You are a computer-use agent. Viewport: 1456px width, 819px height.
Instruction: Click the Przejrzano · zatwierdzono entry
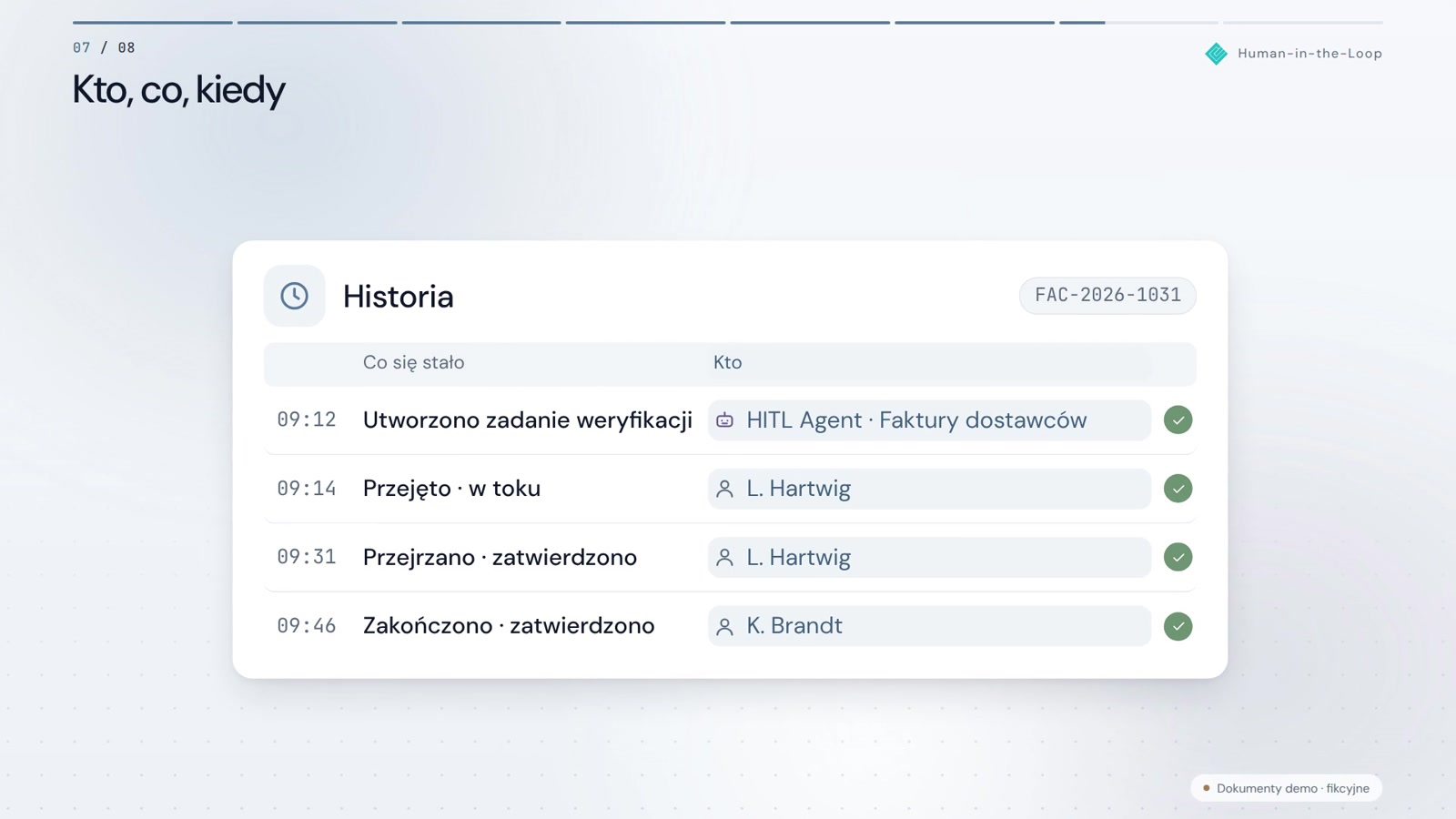coord(500,557)
